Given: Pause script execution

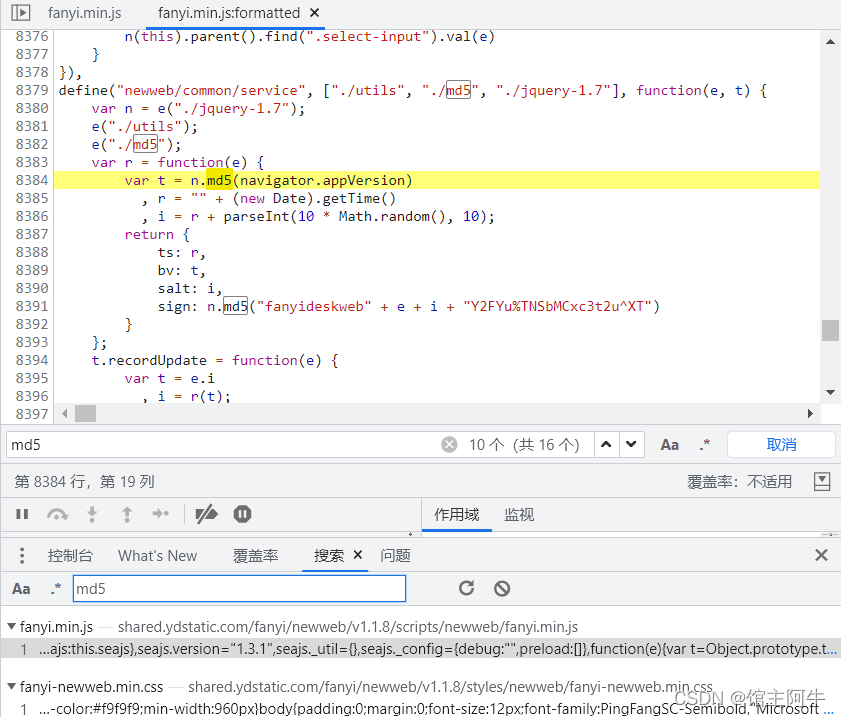Looking at the screenshot, I should [x=22, y=514].
